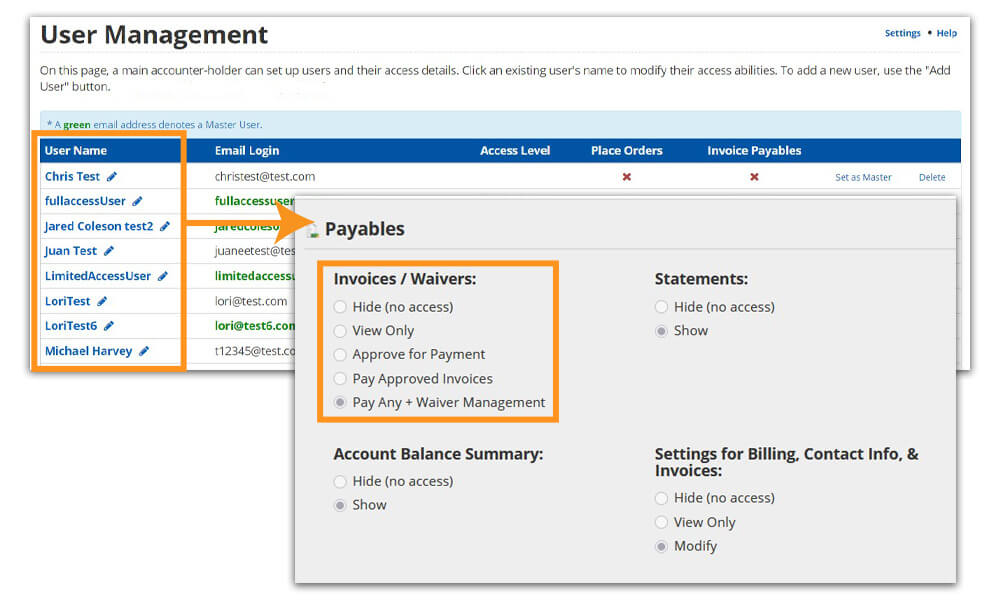Click the pencil icon next to LoriTest6
The image size is (1000, 600).
pyautogui.click(x=108, y=326)
